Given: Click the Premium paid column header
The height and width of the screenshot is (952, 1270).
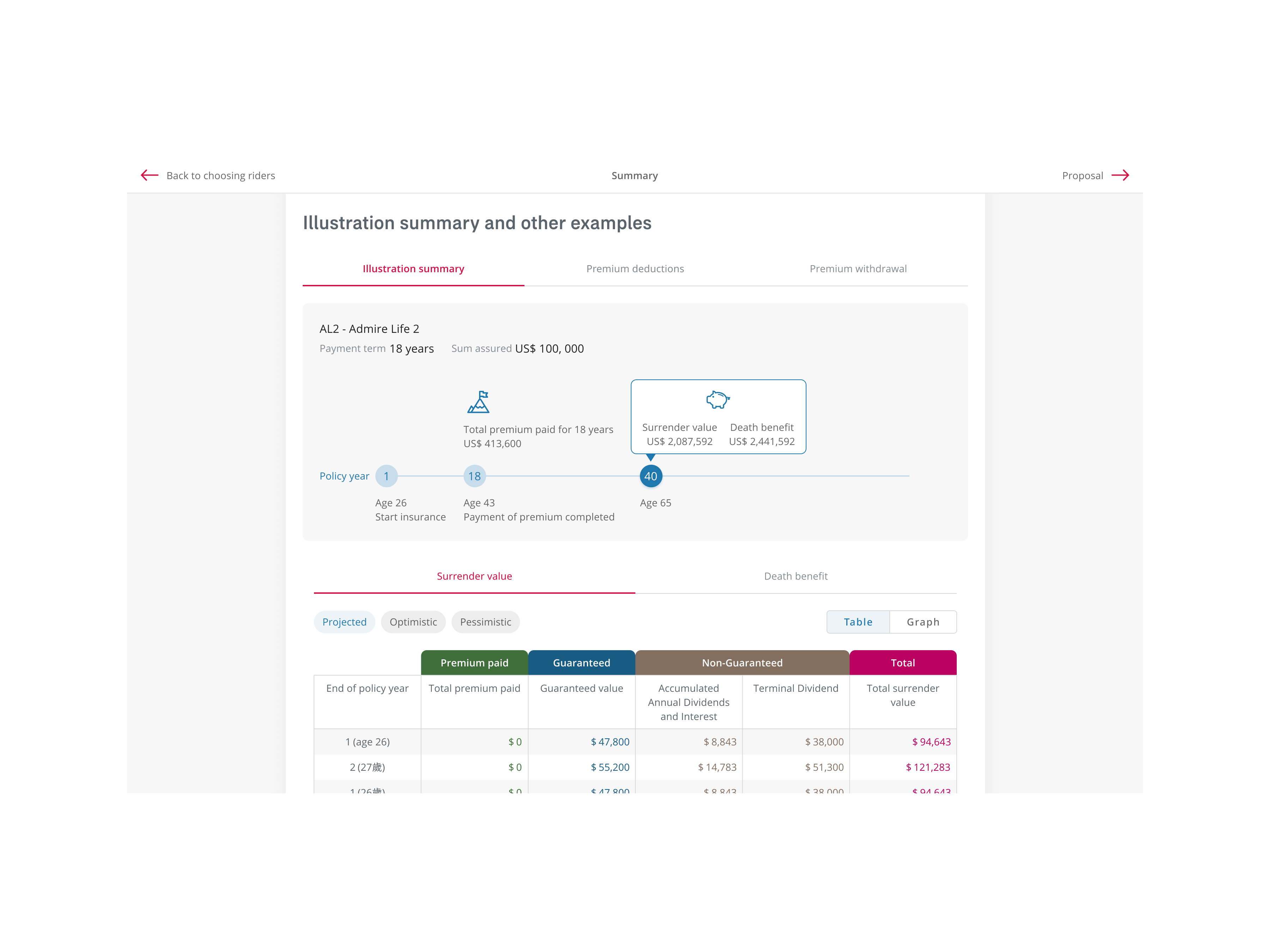Looking at the screenshot, I should 474,663.
